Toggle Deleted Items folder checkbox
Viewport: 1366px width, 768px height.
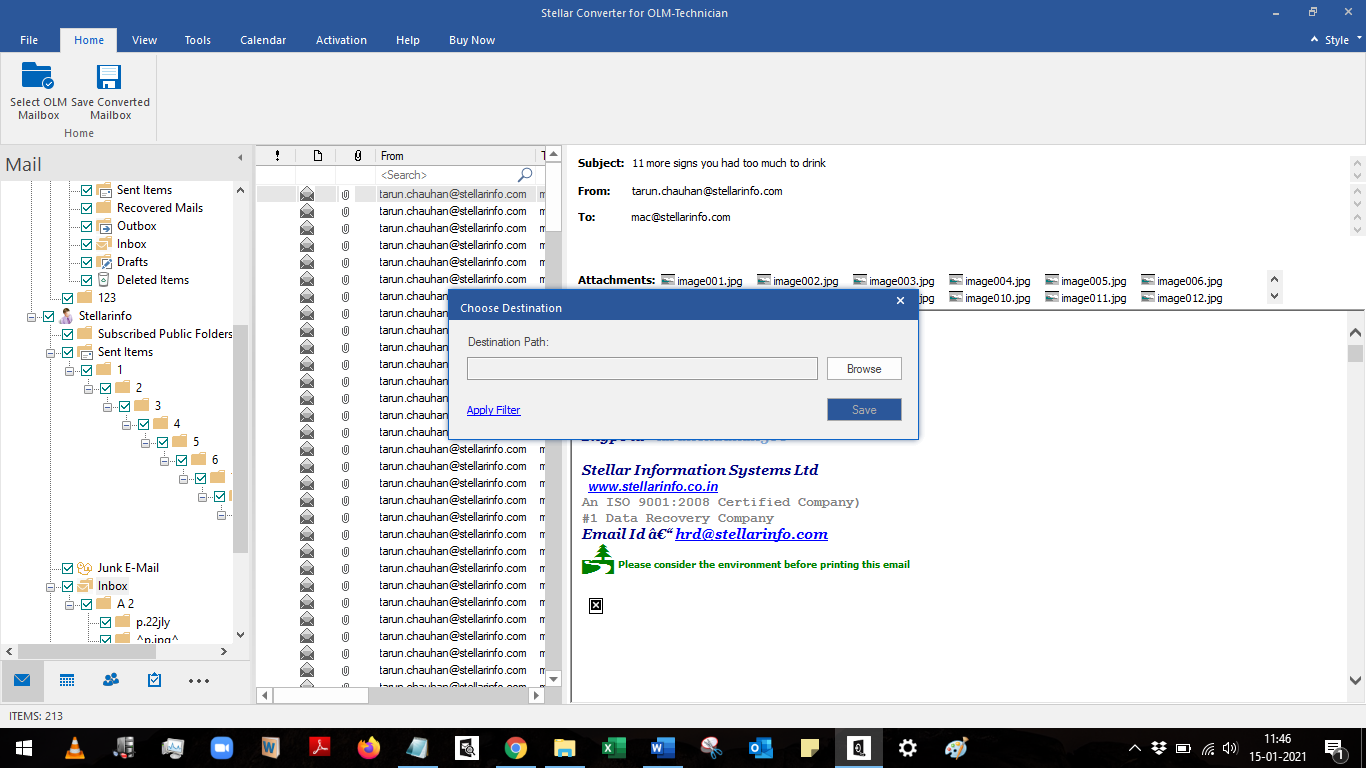click(87, 280)
